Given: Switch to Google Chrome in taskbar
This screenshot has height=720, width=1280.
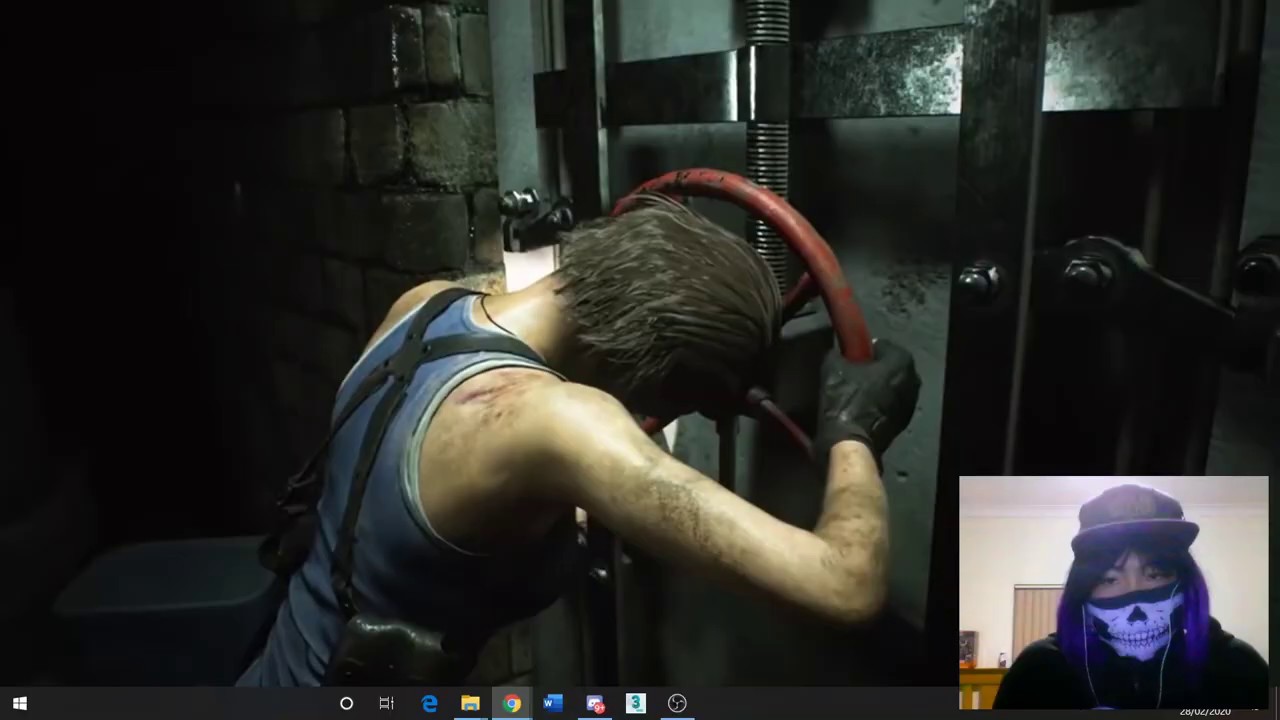Looking at the screenshot, I should tap(511, 703).
